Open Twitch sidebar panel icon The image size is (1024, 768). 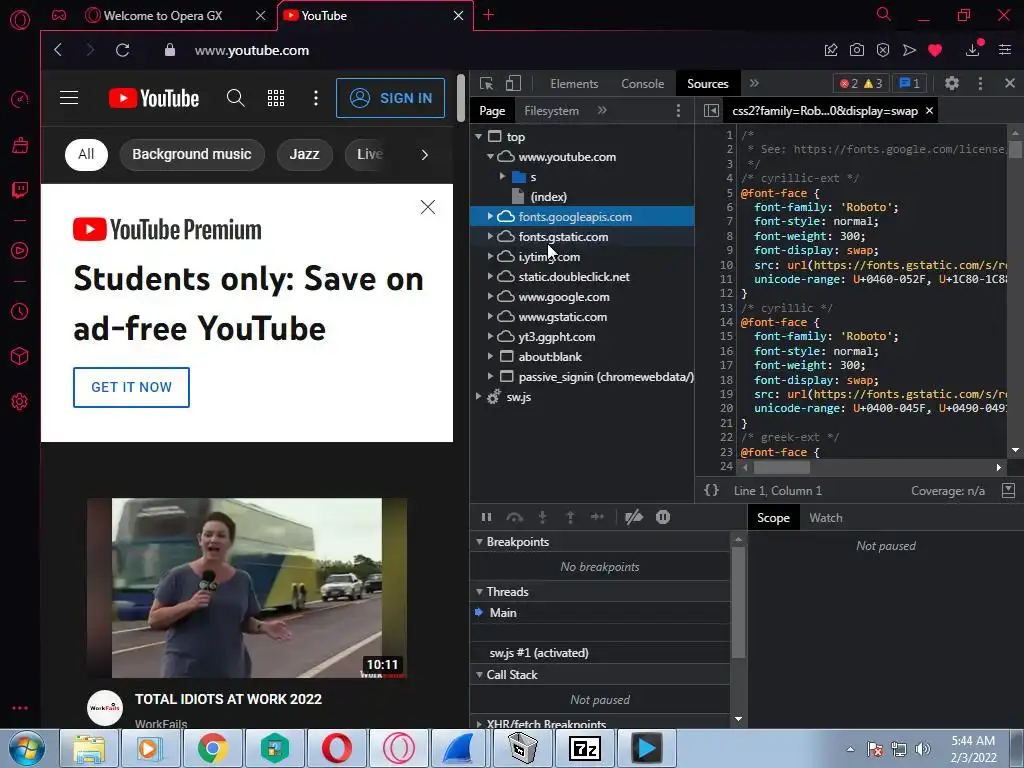(20, 190)
